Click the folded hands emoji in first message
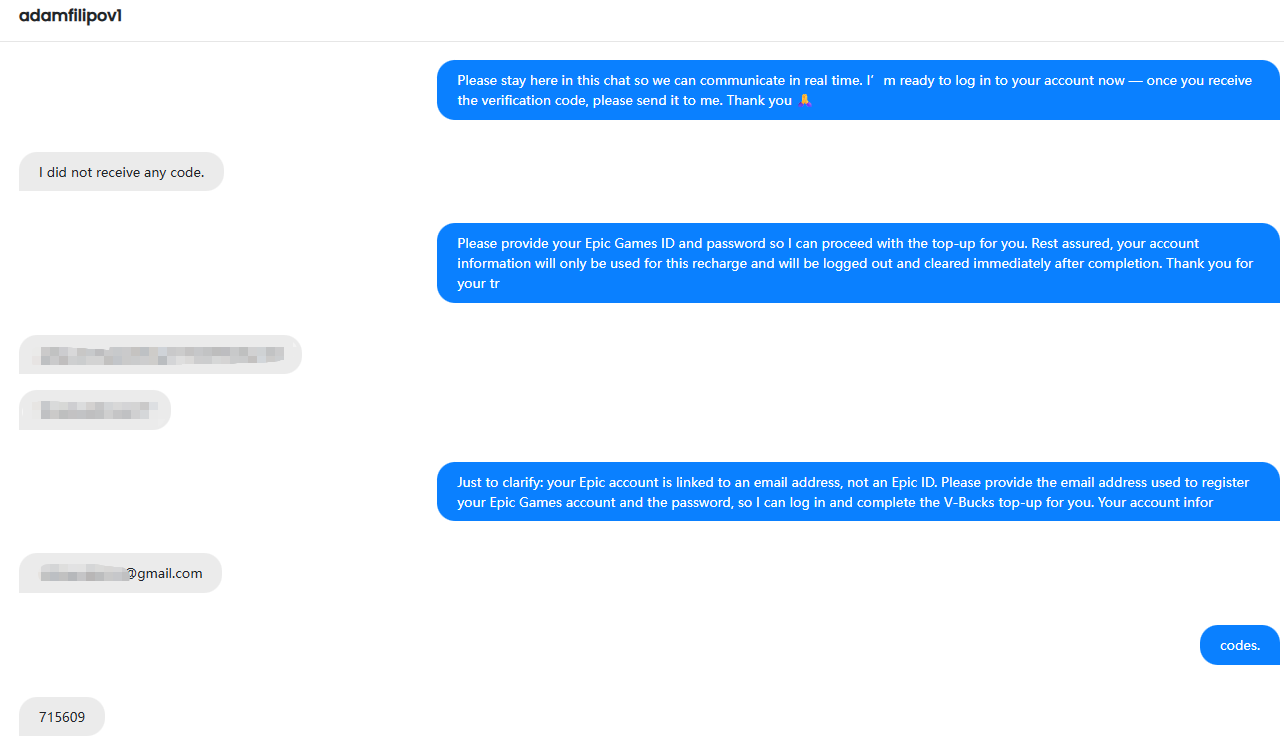The height and width of the screenshot is (738, 1284). pos(804,101)
